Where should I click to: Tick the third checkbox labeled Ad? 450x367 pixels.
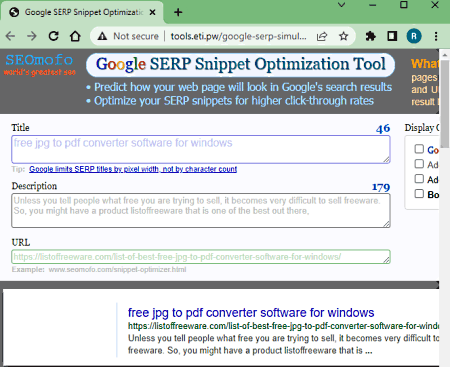[x=419, y=179]
